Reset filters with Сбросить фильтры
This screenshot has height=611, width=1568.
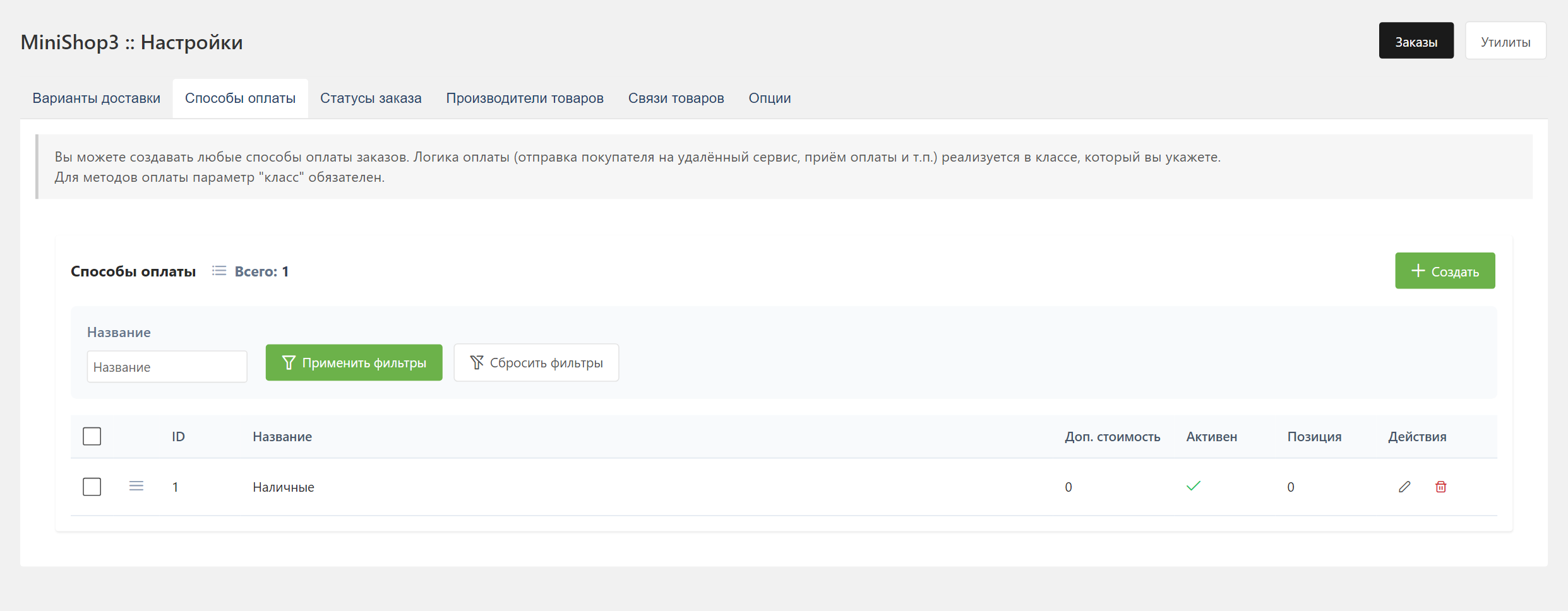(x=537, y=362)
